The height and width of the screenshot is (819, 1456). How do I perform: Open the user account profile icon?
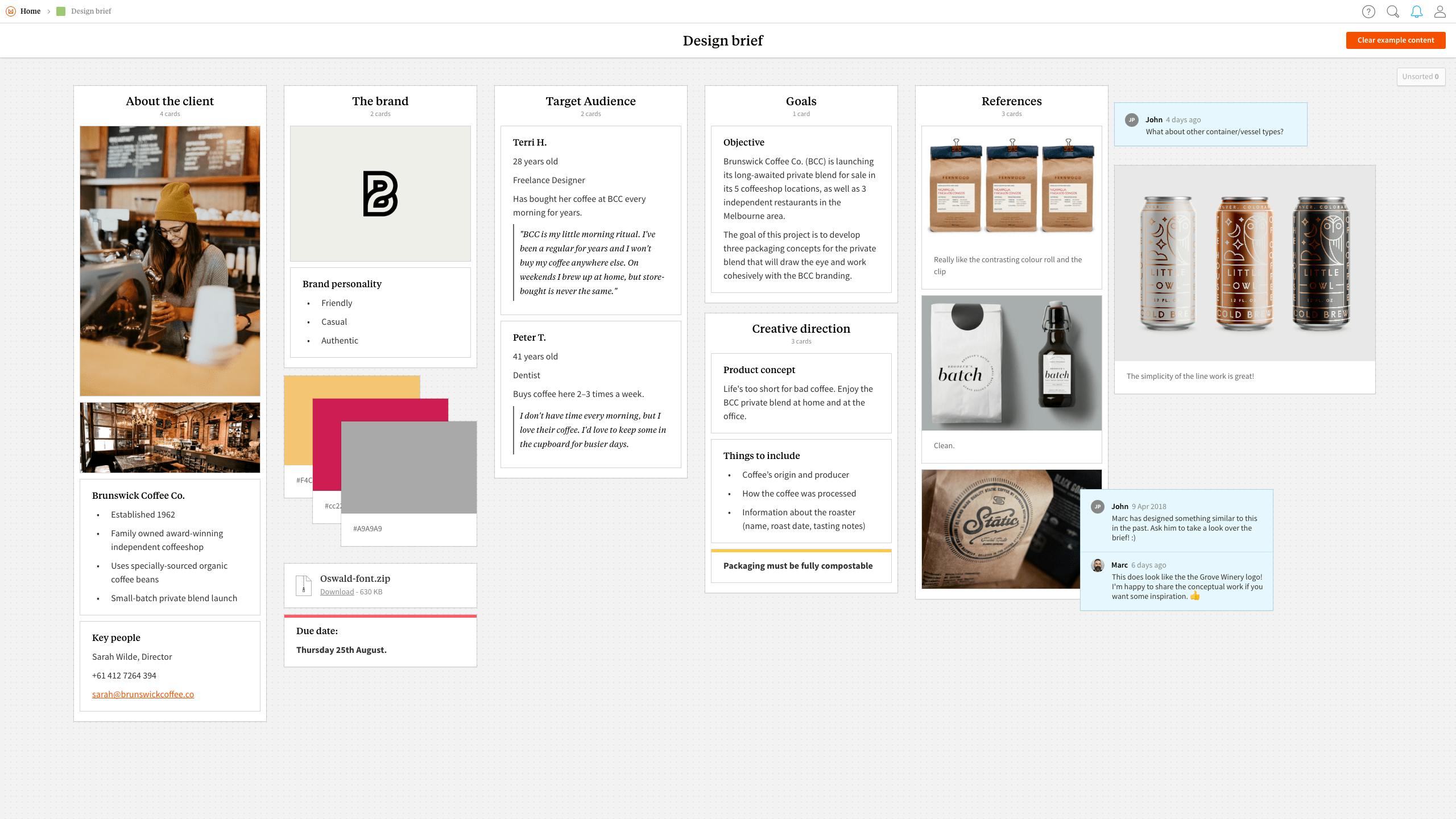[x=1440, y=11]
